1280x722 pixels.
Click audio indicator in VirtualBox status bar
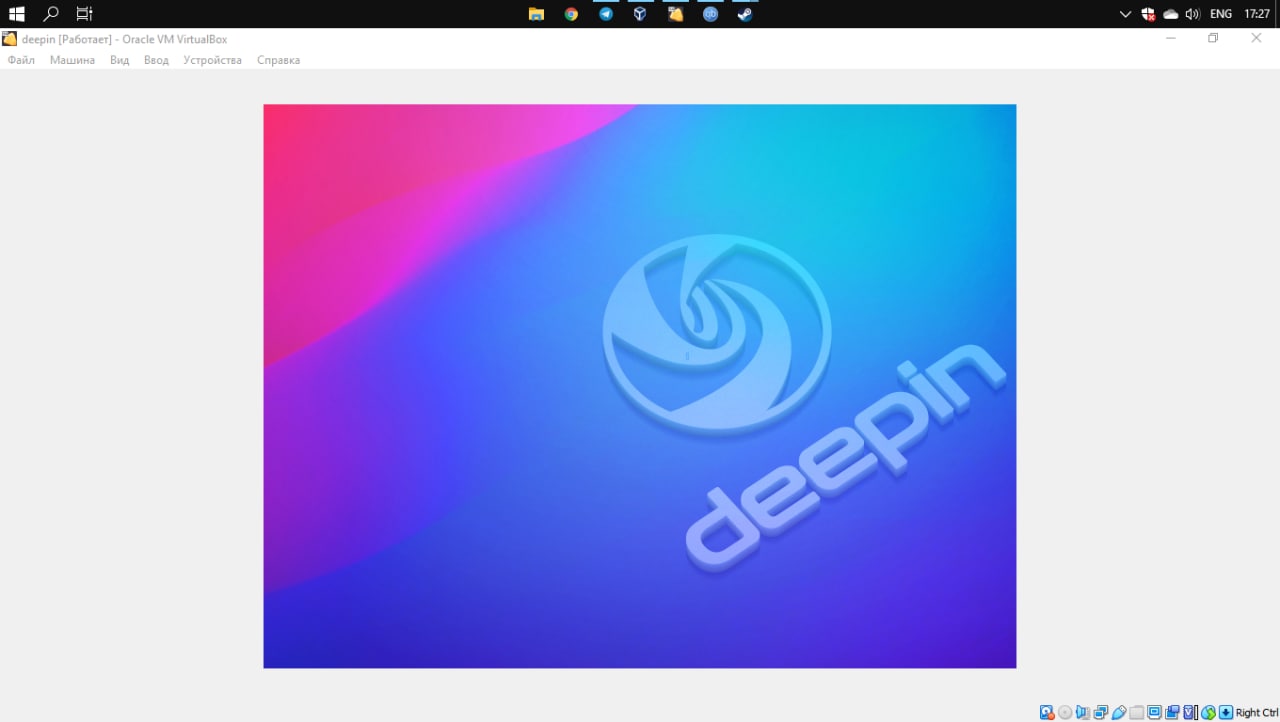(1083, 712)
